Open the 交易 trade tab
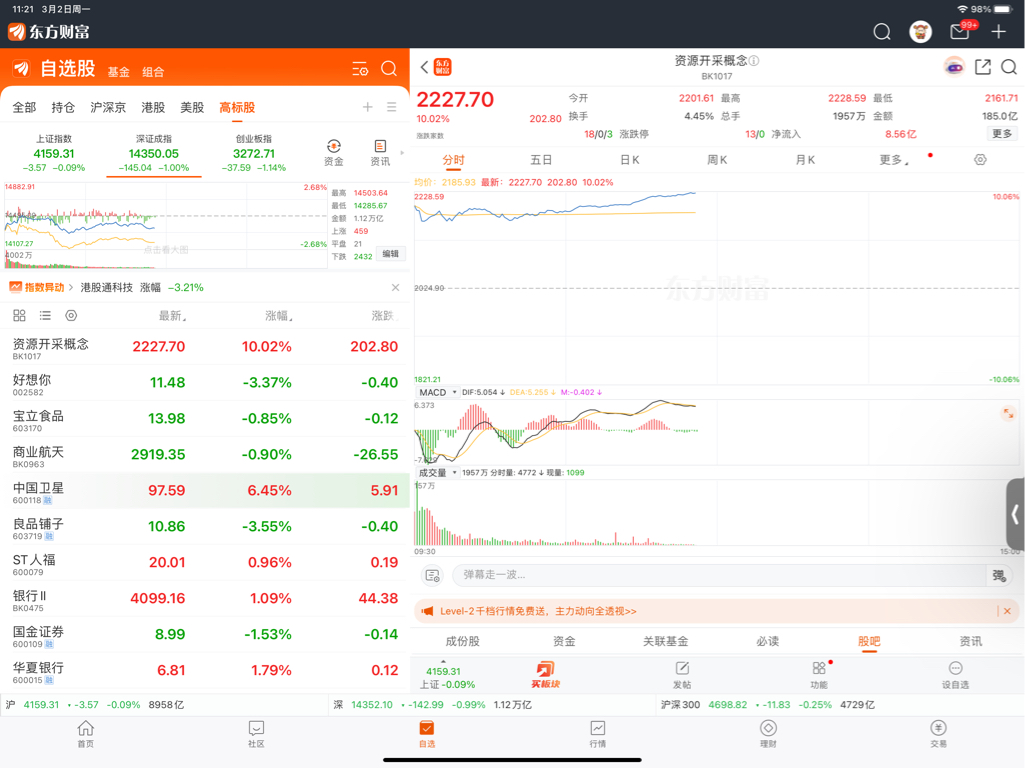 coord(938,734)
